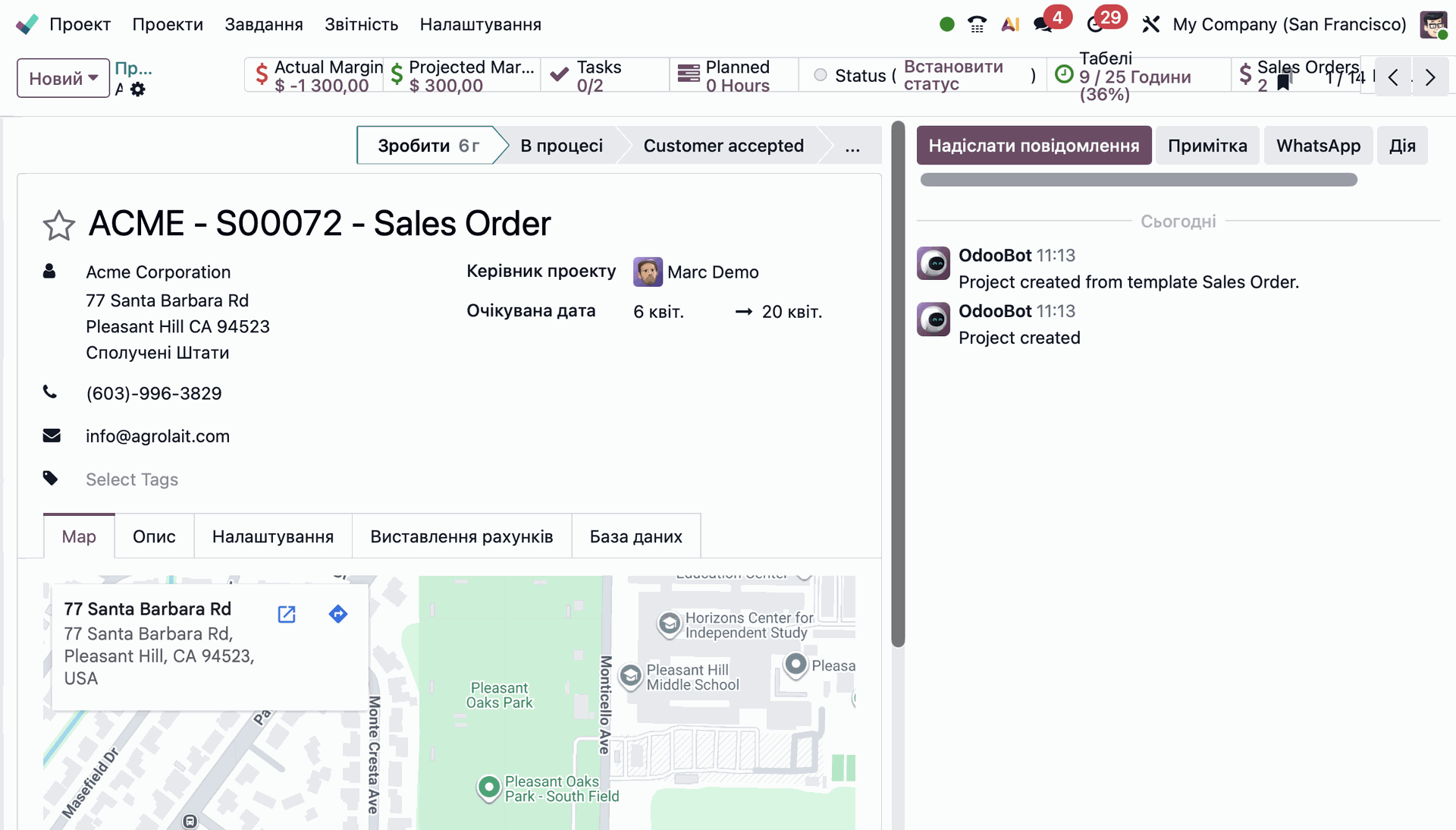Screen dimensions: 1456x830
Task: Click the directions icon on map card
Action: tap(338, 614)
